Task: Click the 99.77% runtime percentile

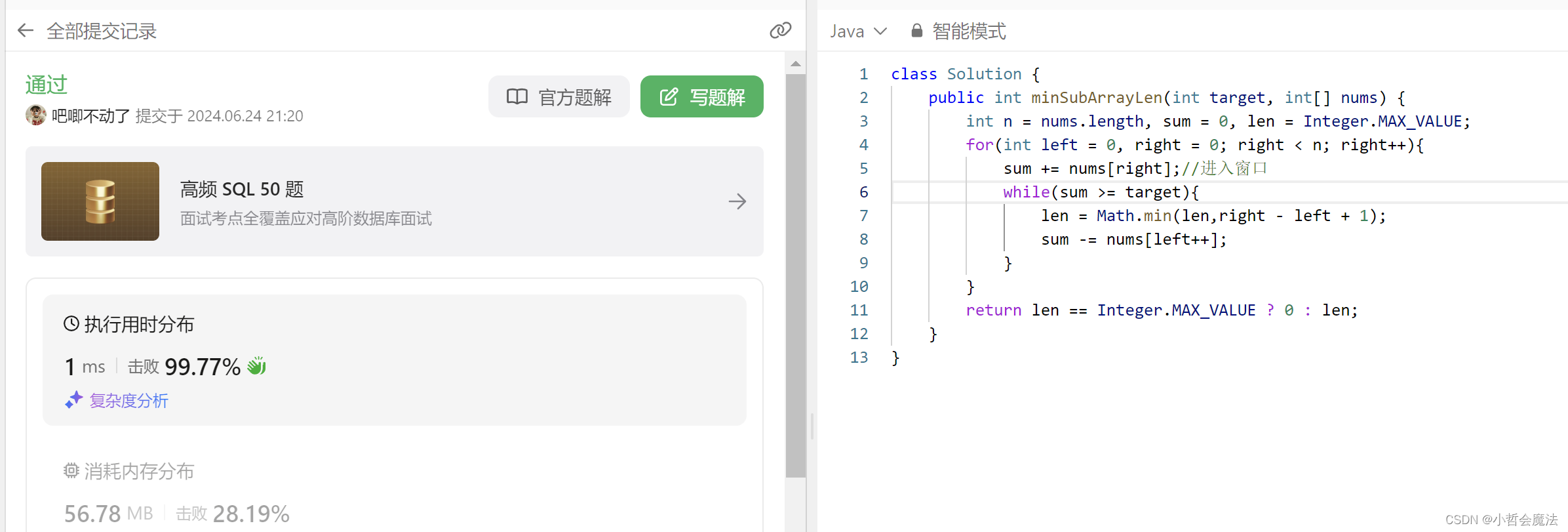Action: point(203,367)
